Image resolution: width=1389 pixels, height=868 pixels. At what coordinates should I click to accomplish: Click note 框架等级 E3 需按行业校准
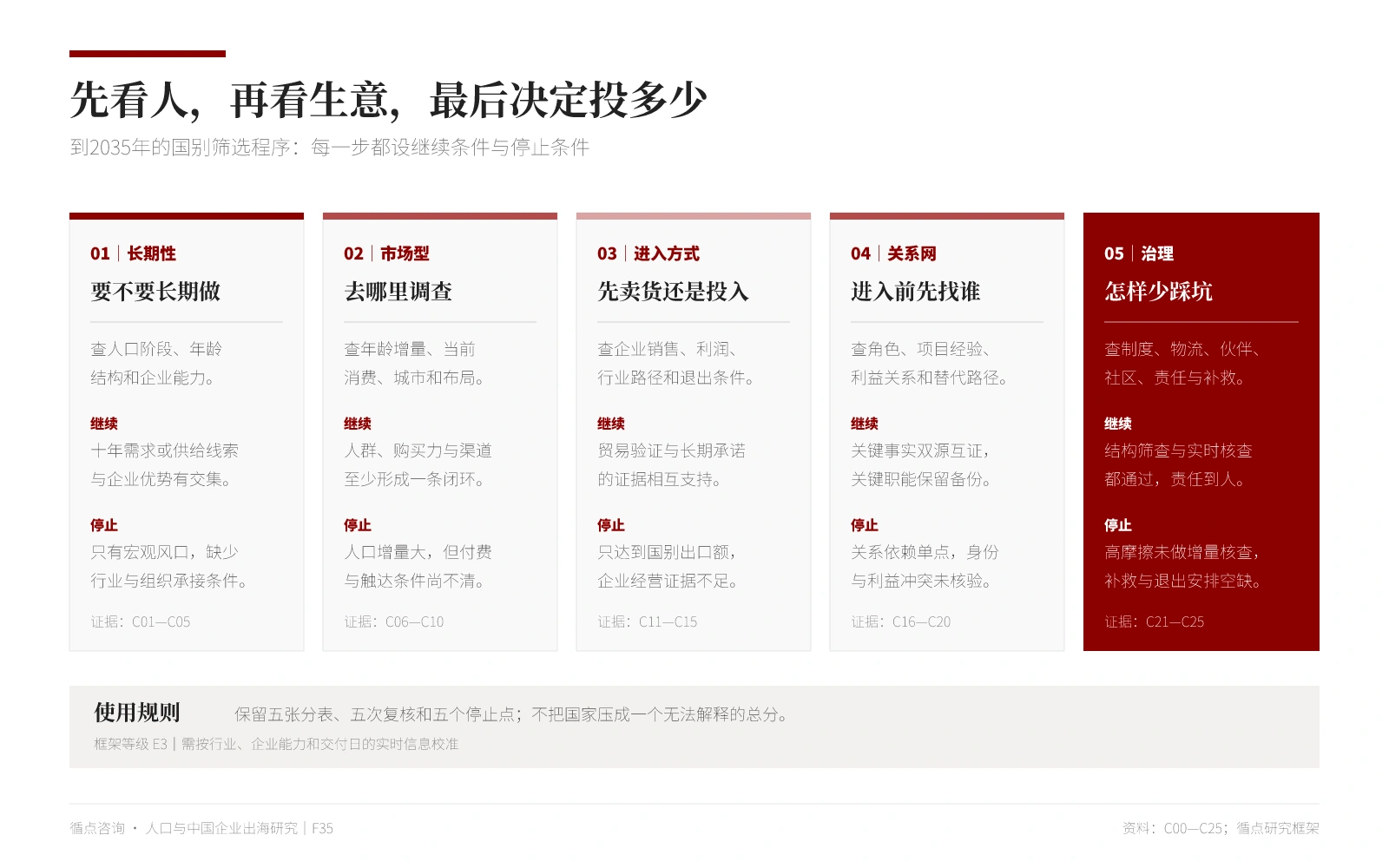click(276, 744)
